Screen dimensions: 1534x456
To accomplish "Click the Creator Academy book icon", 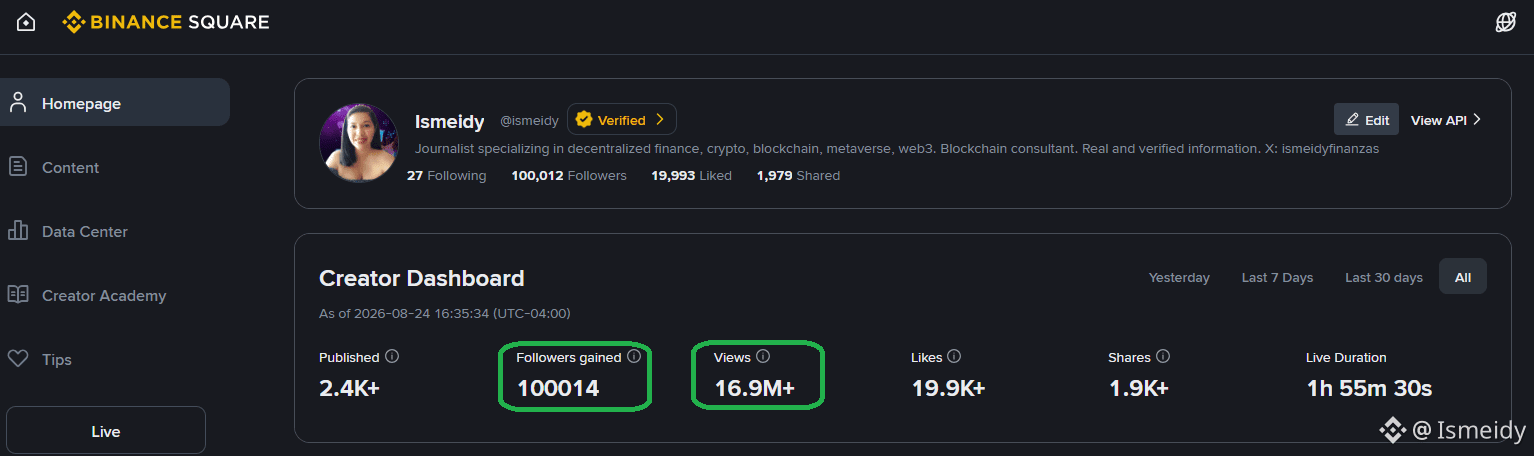I will pos(17,295).
